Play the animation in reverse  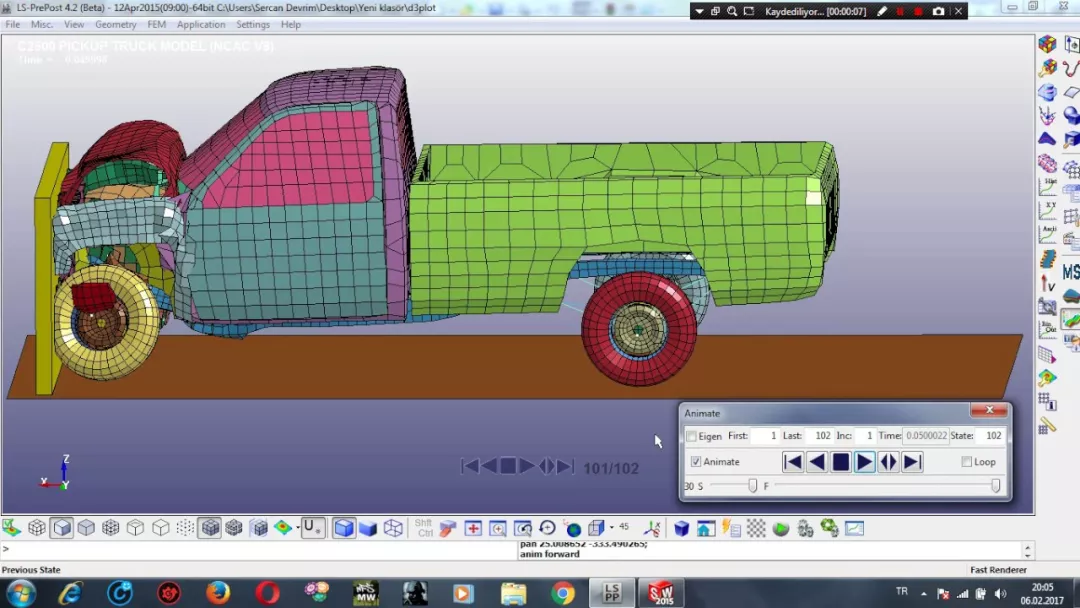[x=817, y=462]
